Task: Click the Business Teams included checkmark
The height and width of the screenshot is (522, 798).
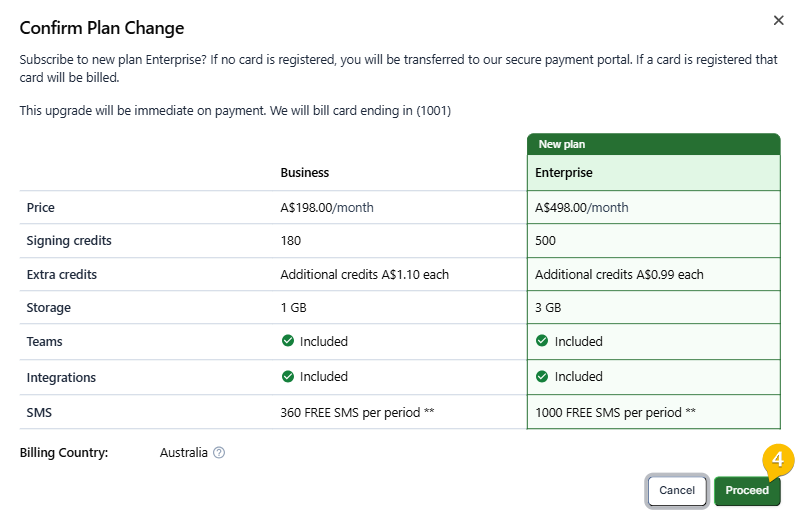Action: click(288, 341)
